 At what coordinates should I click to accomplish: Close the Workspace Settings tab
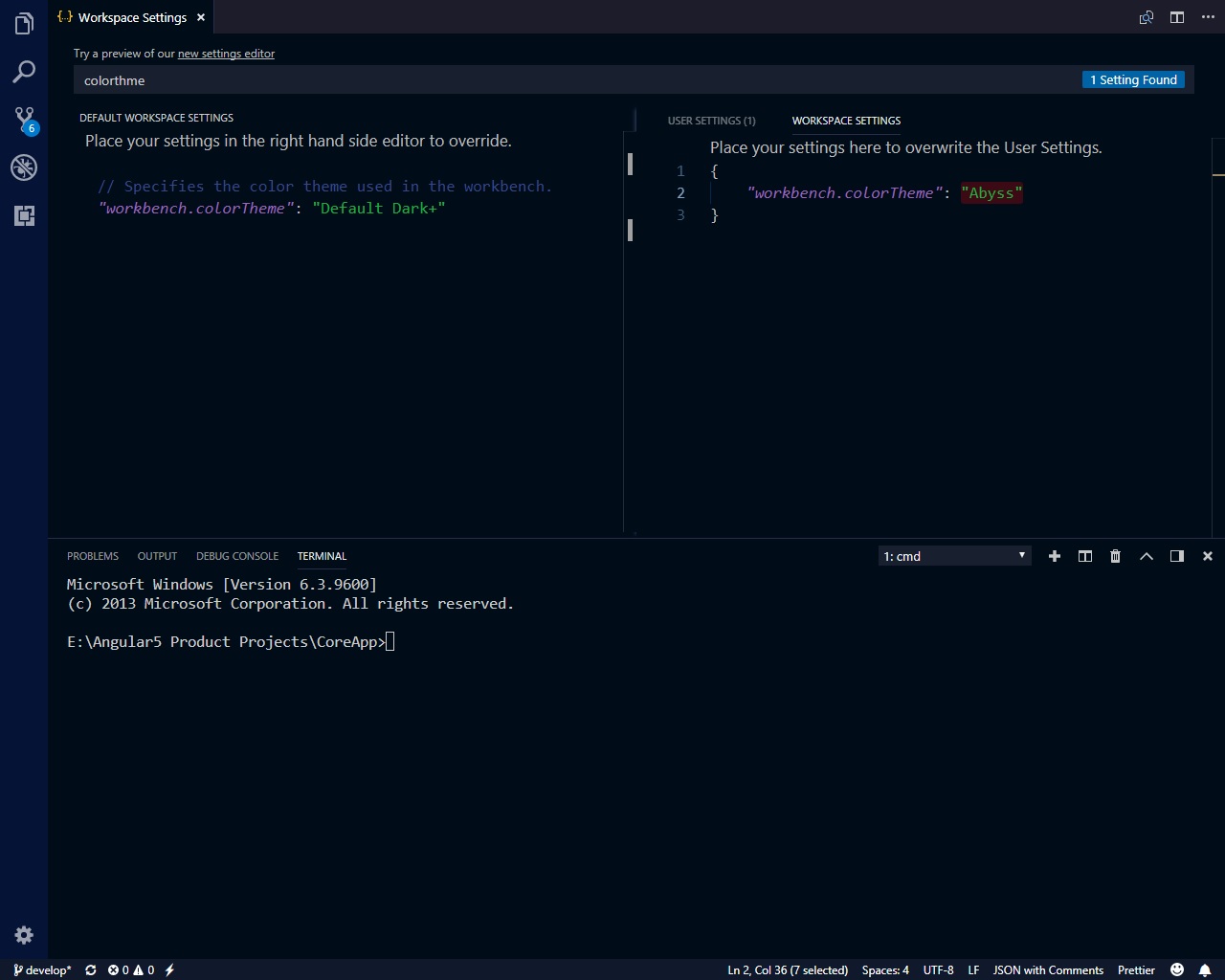pos(201,17)
